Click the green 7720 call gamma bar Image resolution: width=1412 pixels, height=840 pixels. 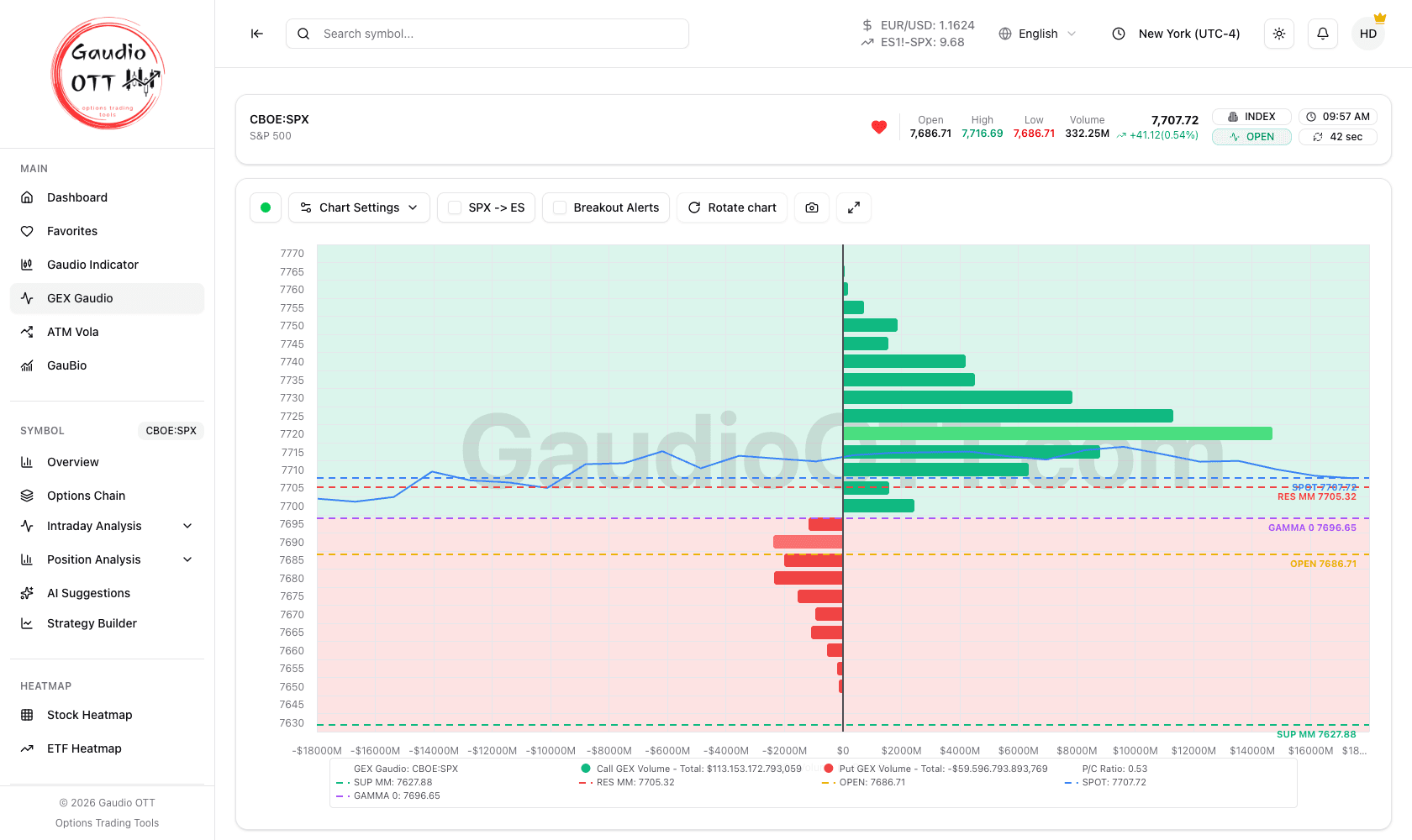1057,433
